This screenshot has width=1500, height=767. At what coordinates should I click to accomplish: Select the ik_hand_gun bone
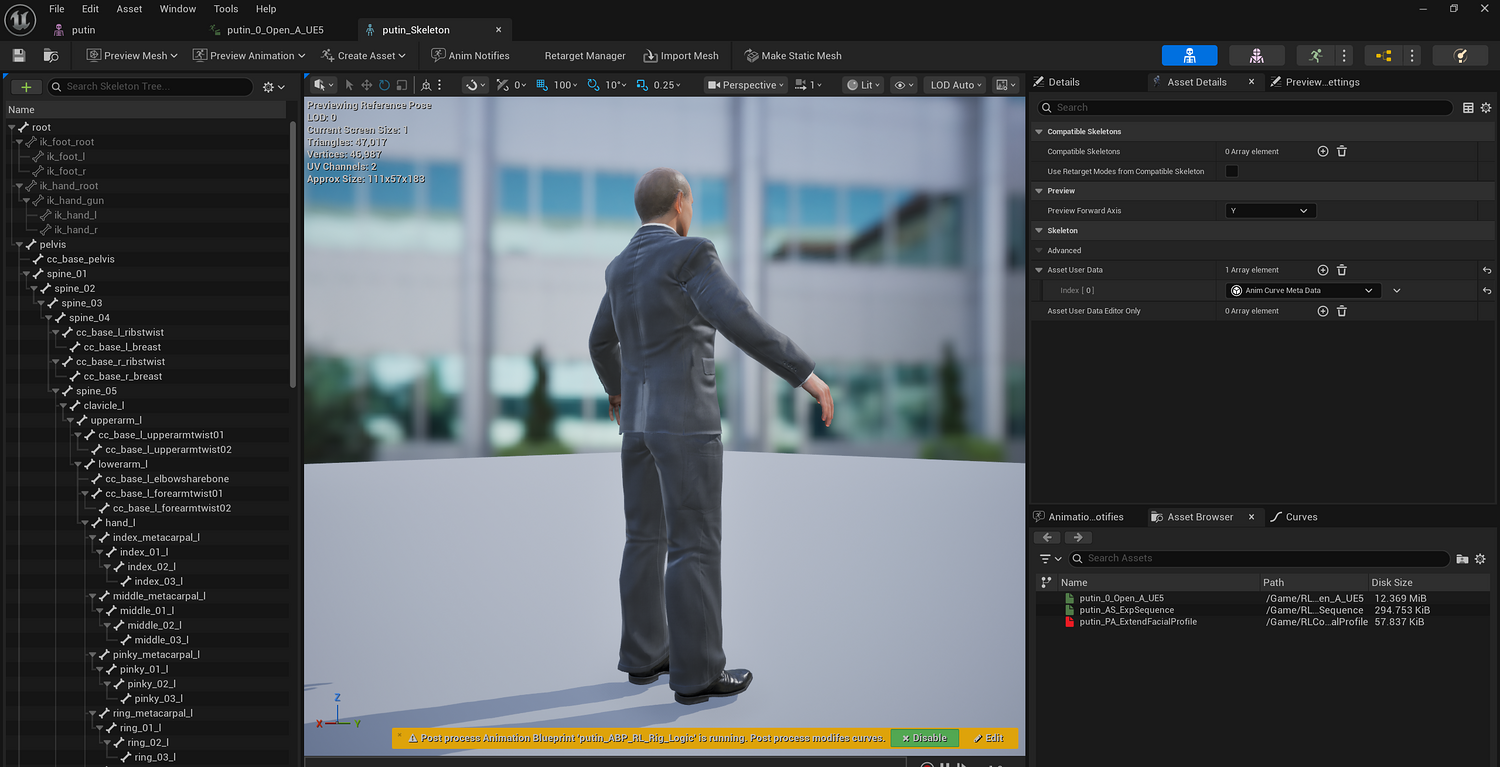[x=75, y=201]
